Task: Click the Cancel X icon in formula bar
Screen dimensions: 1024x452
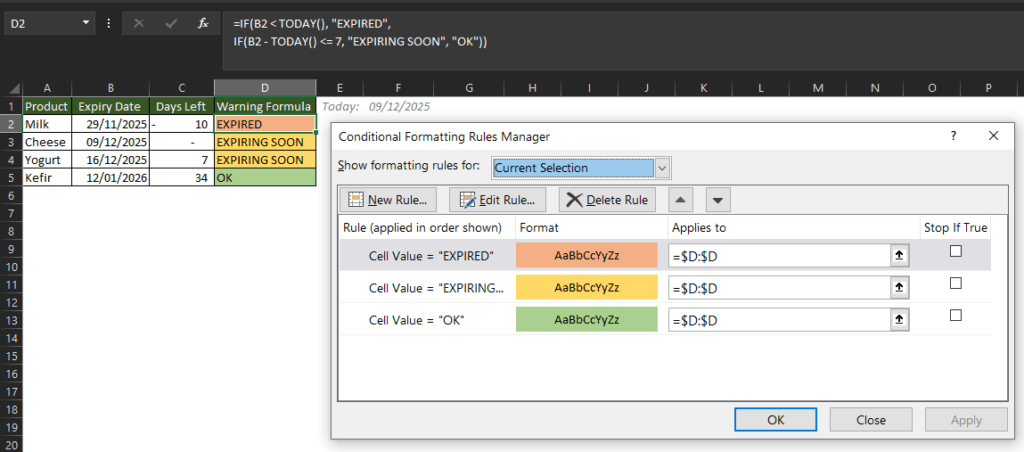Action: click(138, 22)
